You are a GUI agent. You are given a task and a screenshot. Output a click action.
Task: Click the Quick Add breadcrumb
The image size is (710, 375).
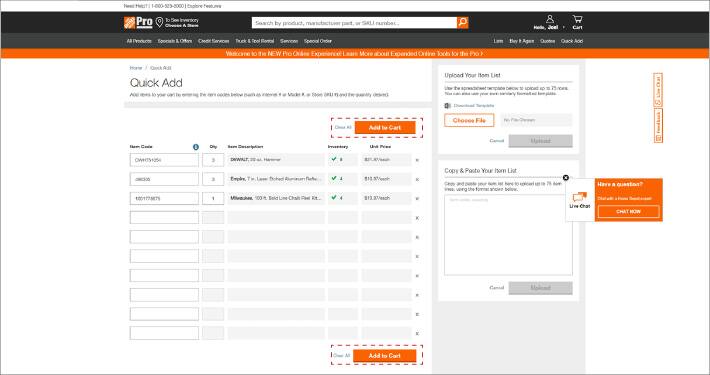tap(161, 68)
